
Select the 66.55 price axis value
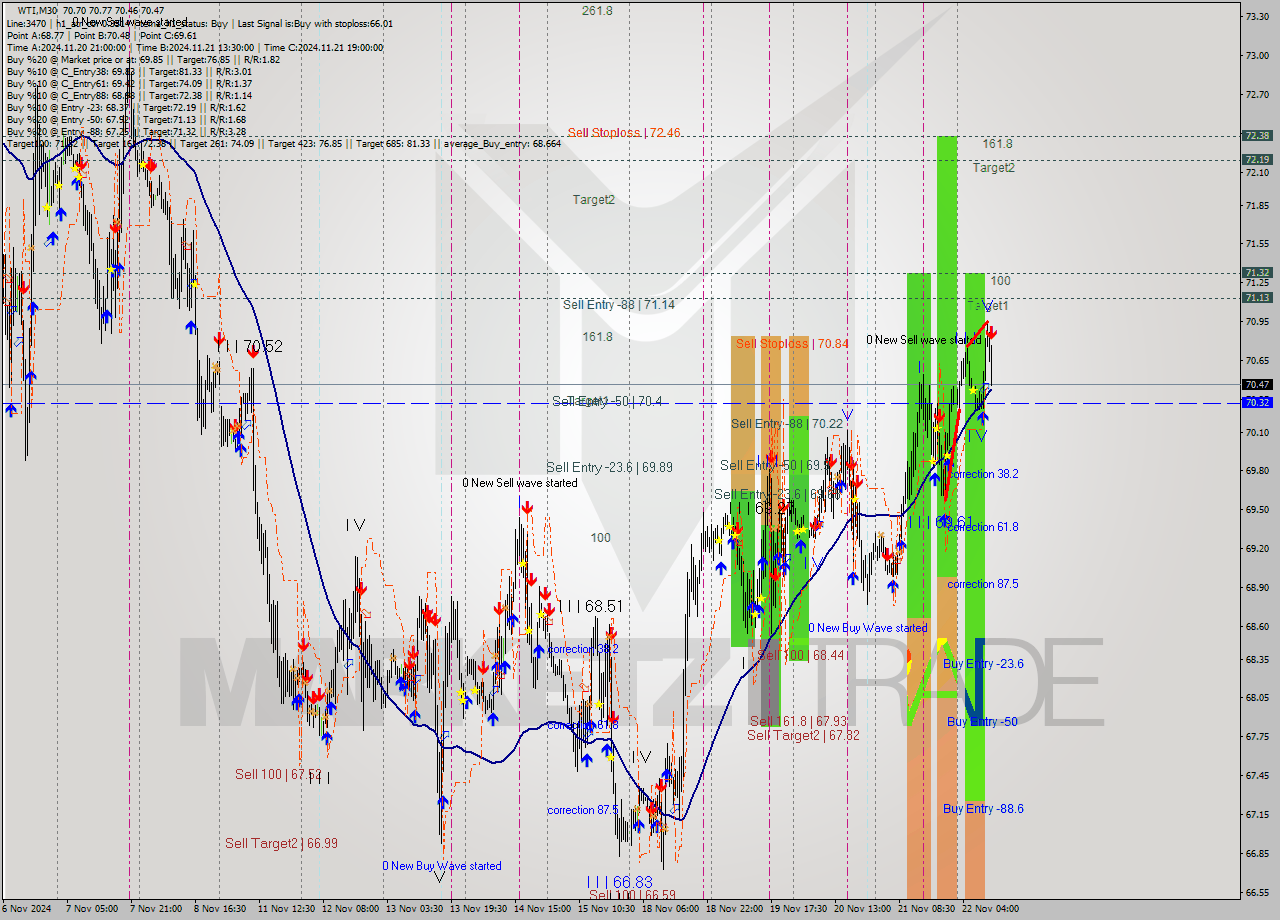tap(1257, 892)
